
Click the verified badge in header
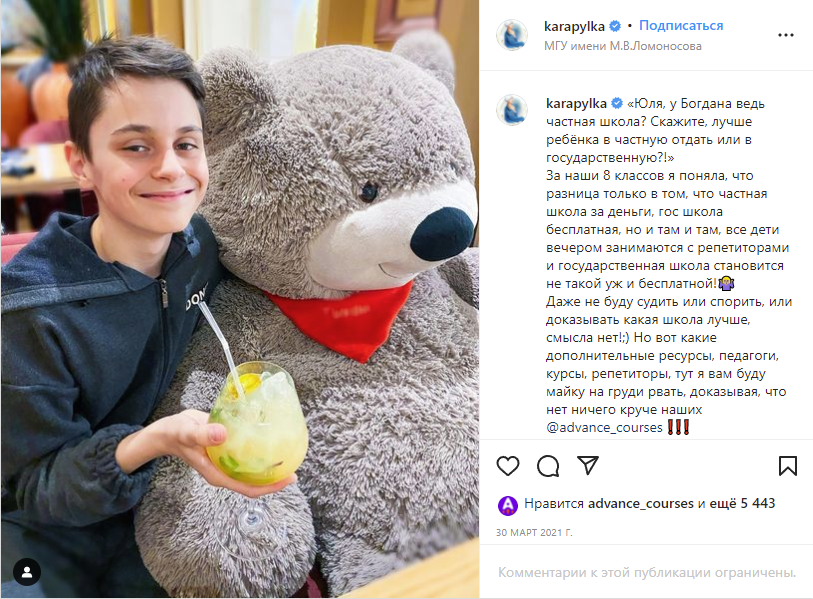click(x=615, y=26)
